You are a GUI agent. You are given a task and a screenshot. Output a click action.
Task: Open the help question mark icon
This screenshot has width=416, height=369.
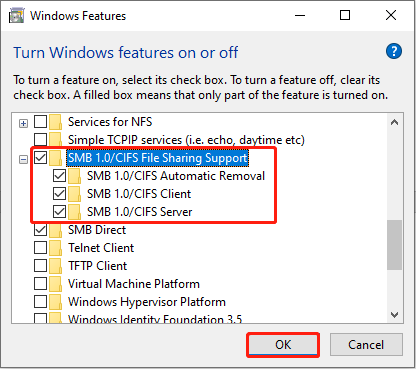394,51
